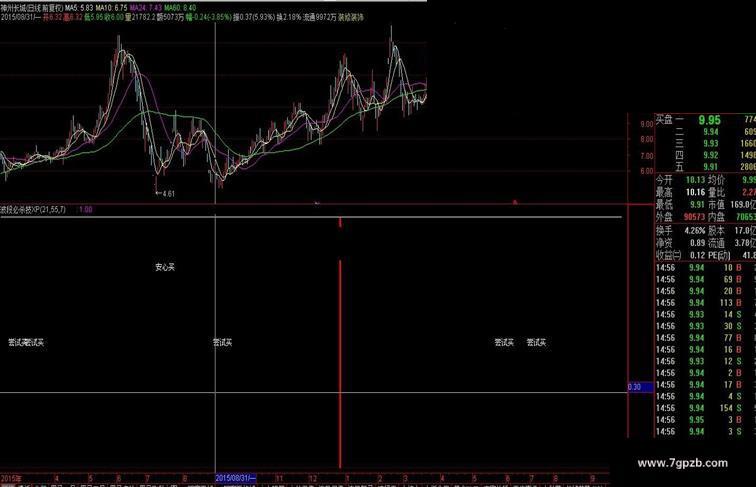
Task: Click the 收益(二) 0.12 earnings value
Action: 680,255
